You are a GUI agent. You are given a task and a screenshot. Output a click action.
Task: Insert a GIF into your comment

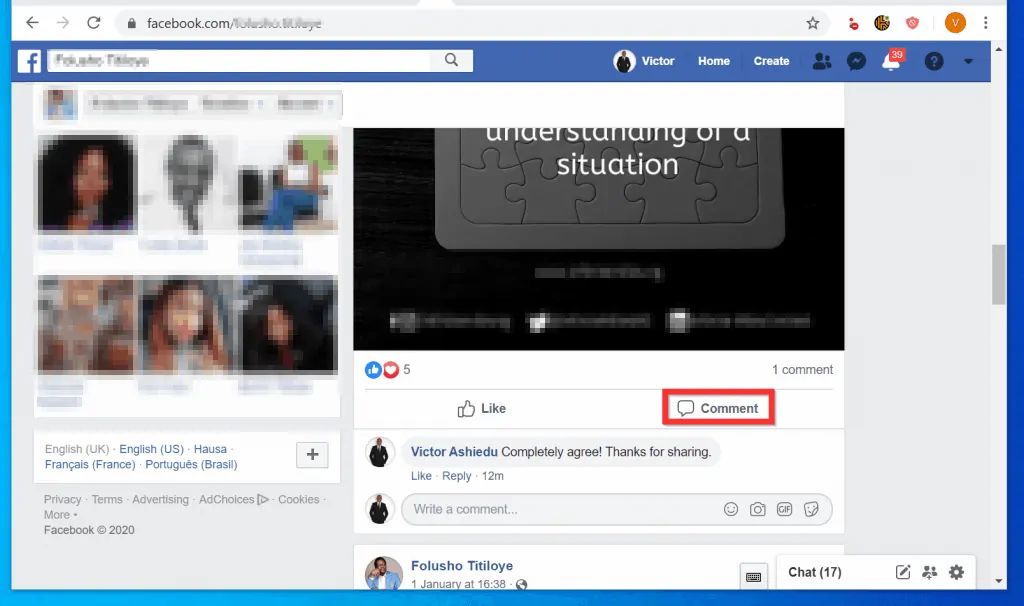(x=784, y=509)
